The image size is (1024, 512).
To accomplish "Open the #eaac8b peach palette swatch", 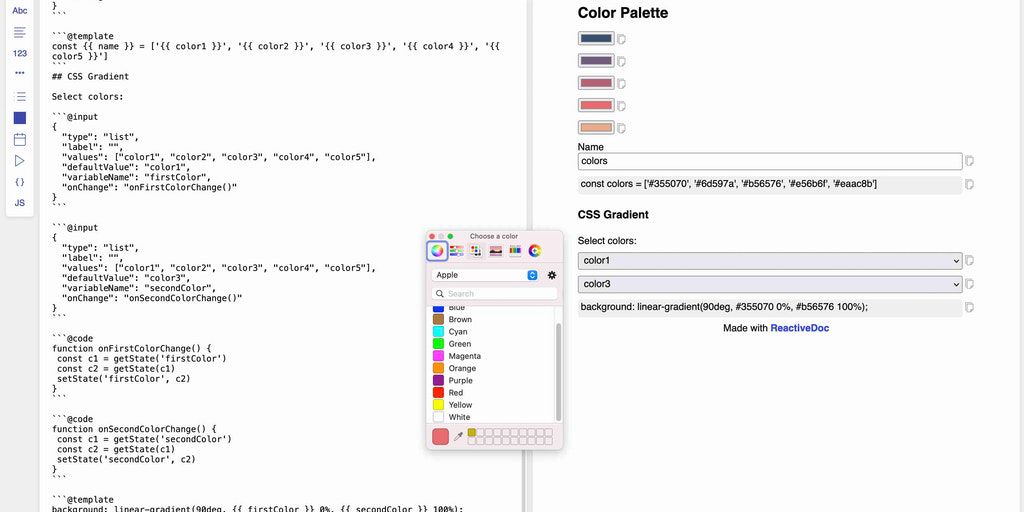I will [596, 127].
